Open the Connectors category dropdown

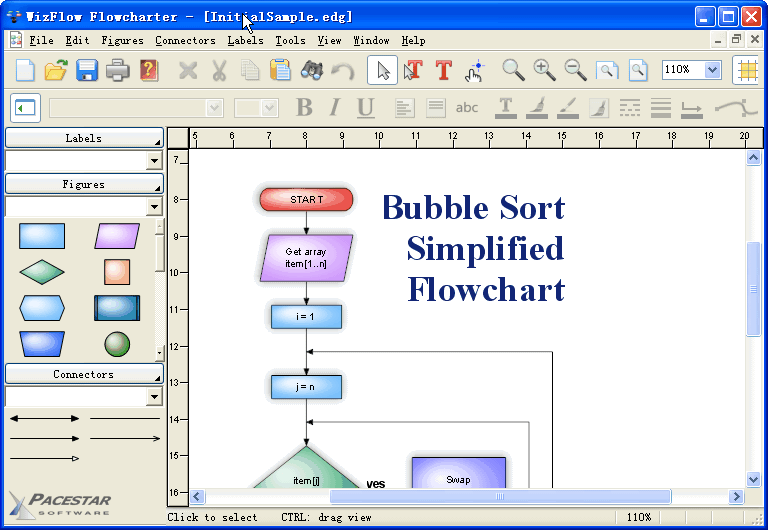pos(154,396)
